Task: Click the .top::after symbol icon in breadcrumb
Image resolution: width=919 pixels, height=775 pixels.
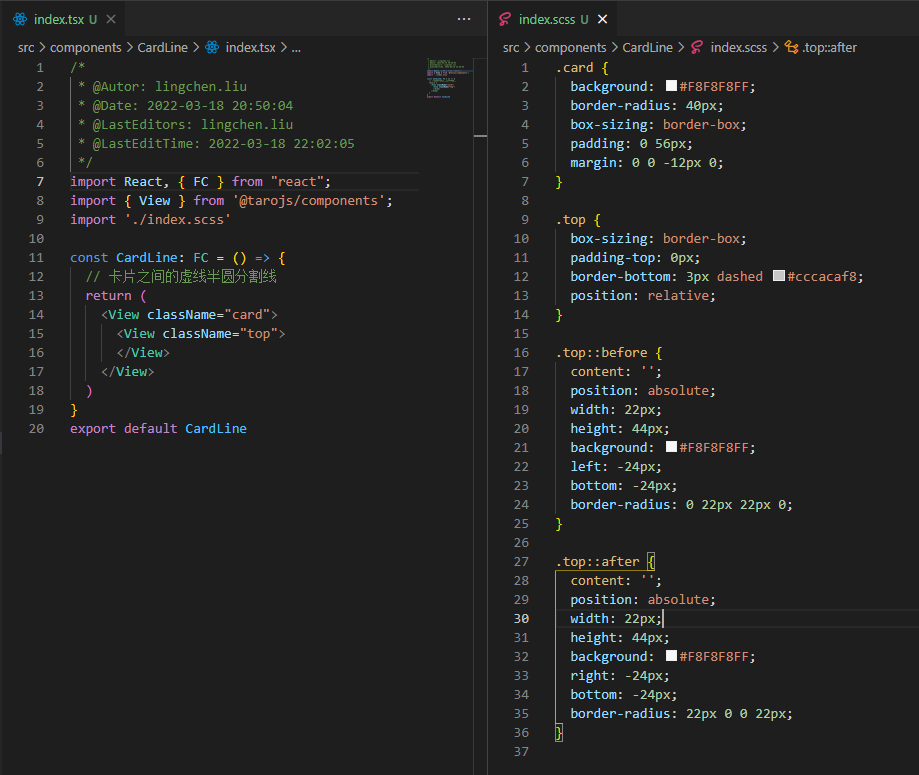Action: (x=791, y=47)
